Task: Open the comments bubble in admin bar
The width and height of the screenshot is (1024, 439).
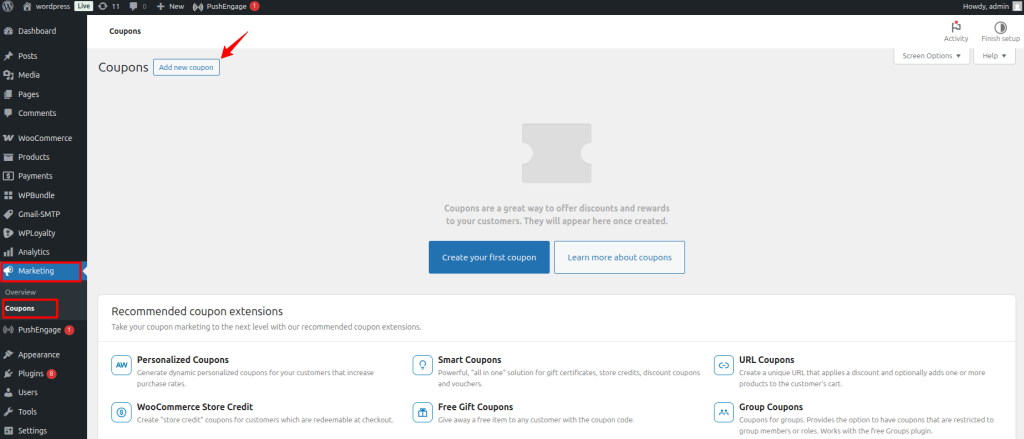Action: coord(137,6)
